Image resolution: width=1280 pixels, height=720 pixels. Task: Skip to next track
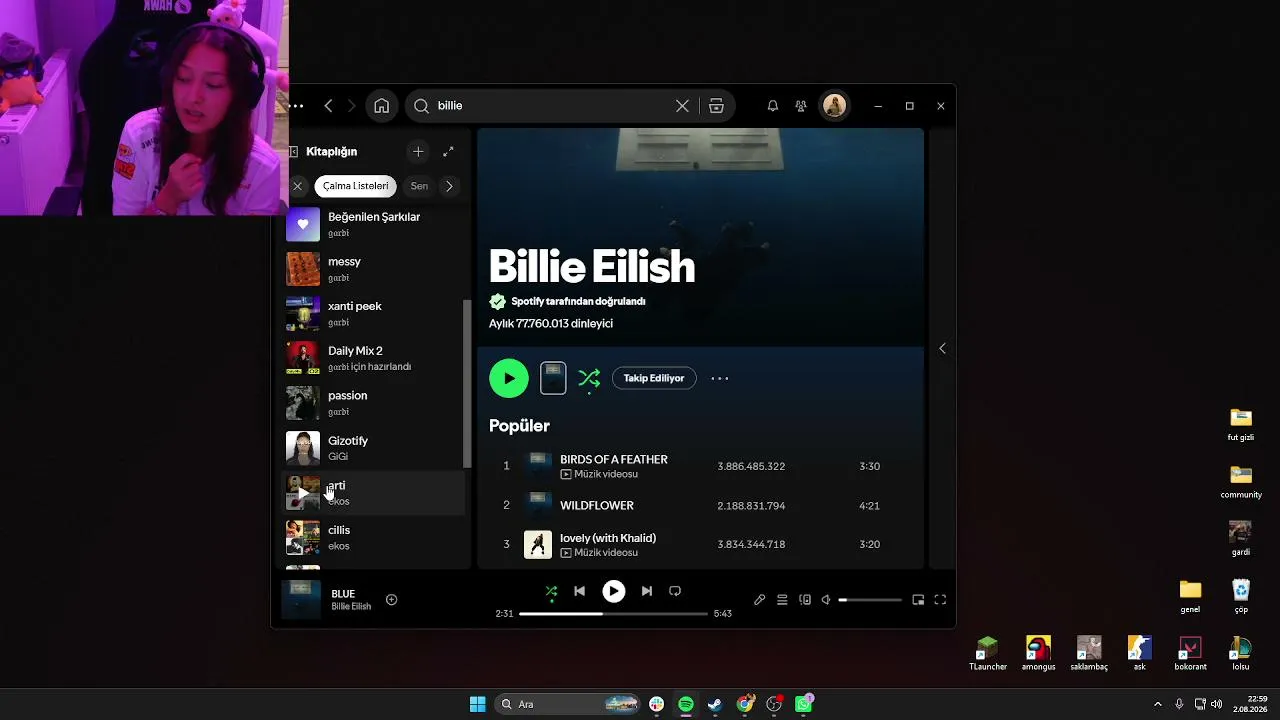coord(647,591)
